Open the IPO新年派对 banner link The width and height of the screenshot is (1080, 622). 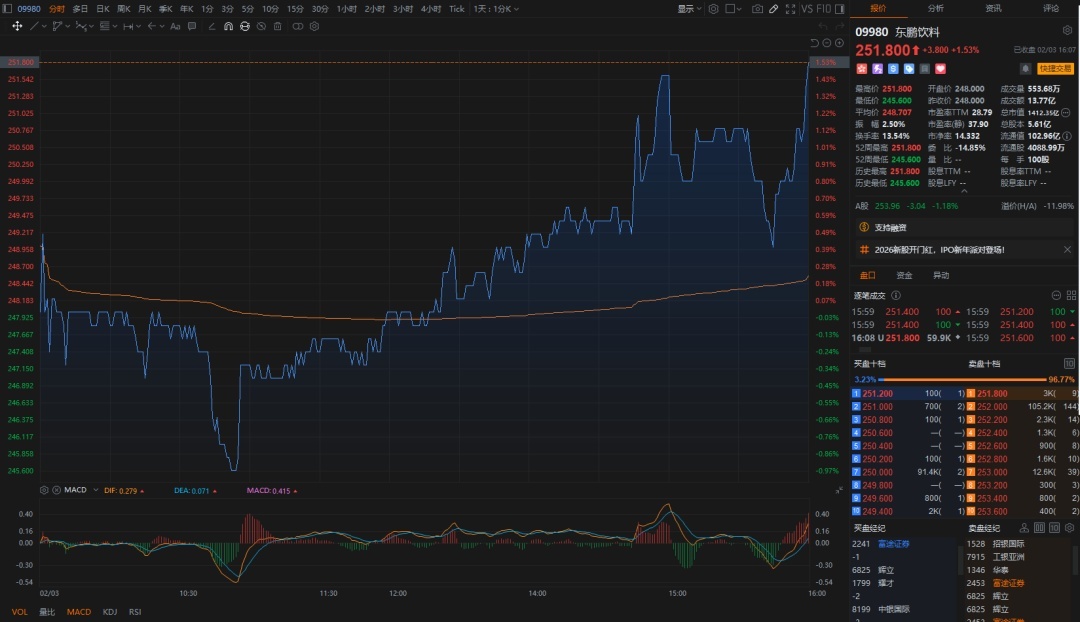[x=940, y=249]
